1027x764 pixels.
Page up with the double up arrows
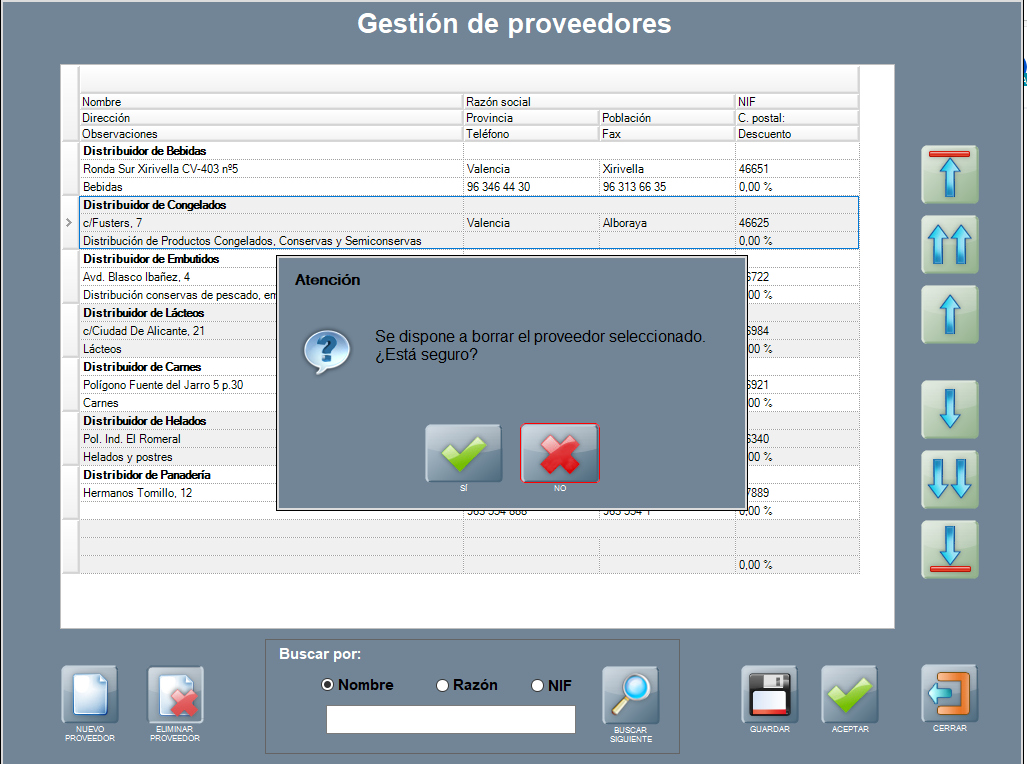coord(949,245)
